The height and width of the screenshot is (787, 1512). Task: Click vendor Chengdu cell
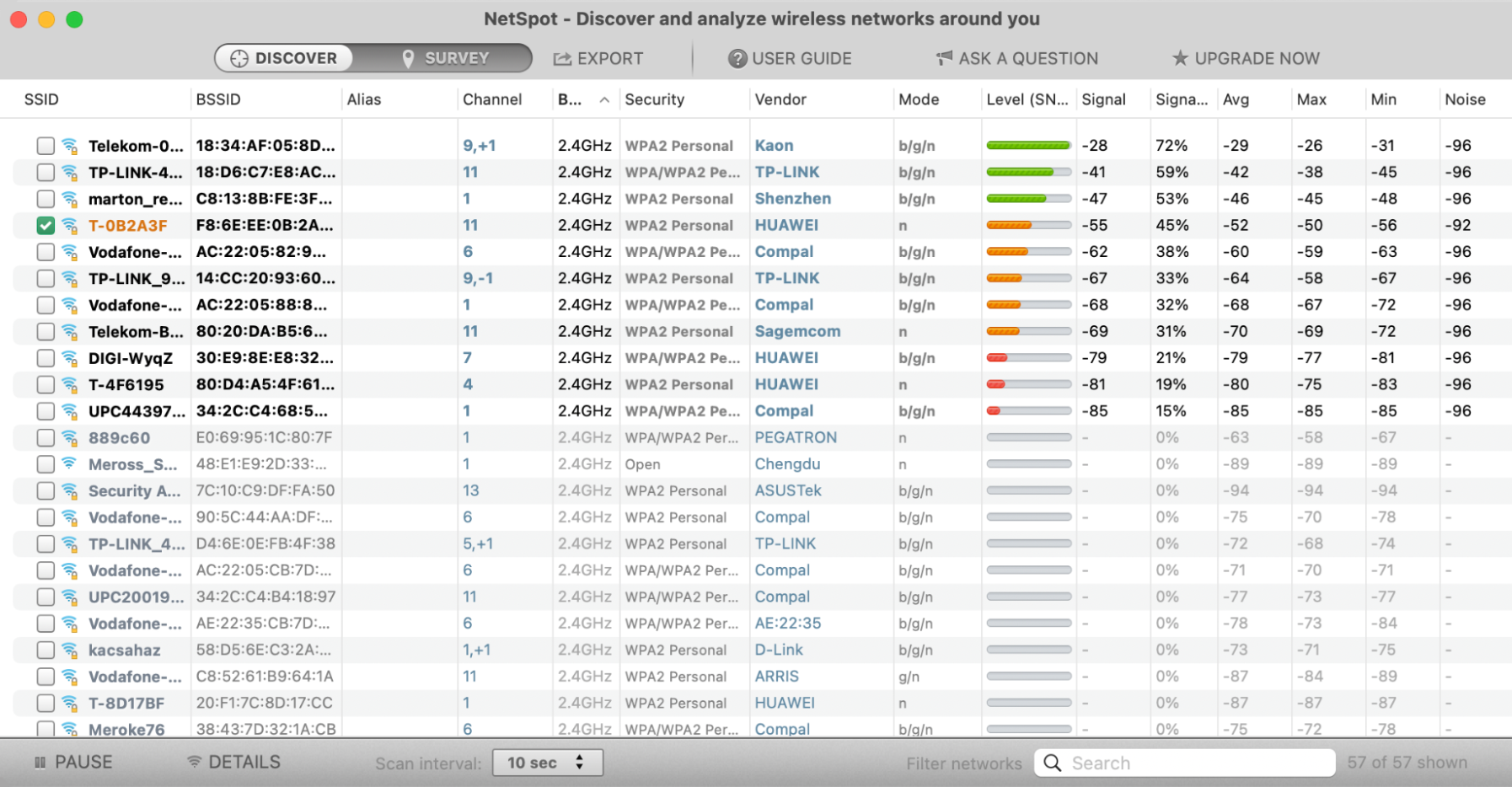[x=787, y=464]
